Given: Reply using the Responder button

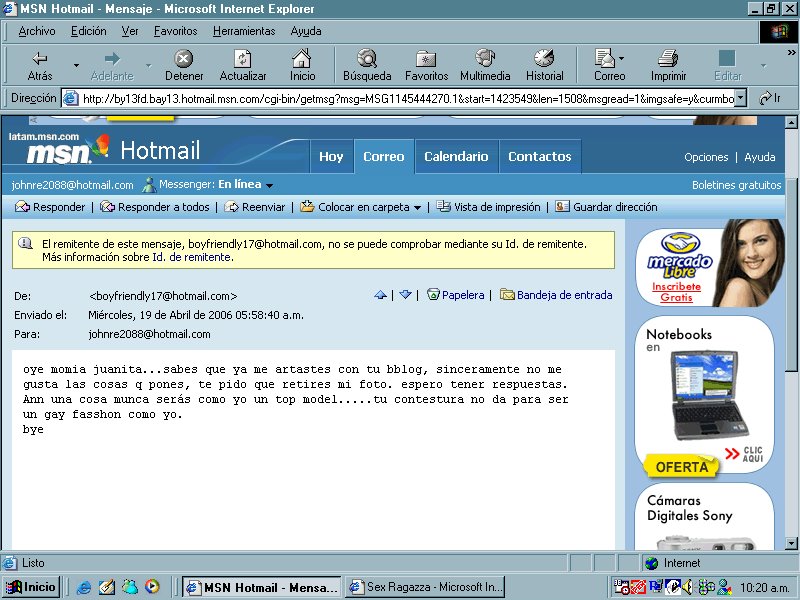Looking at the screenshot, I should pyautogui.click(x=50, y=207).
